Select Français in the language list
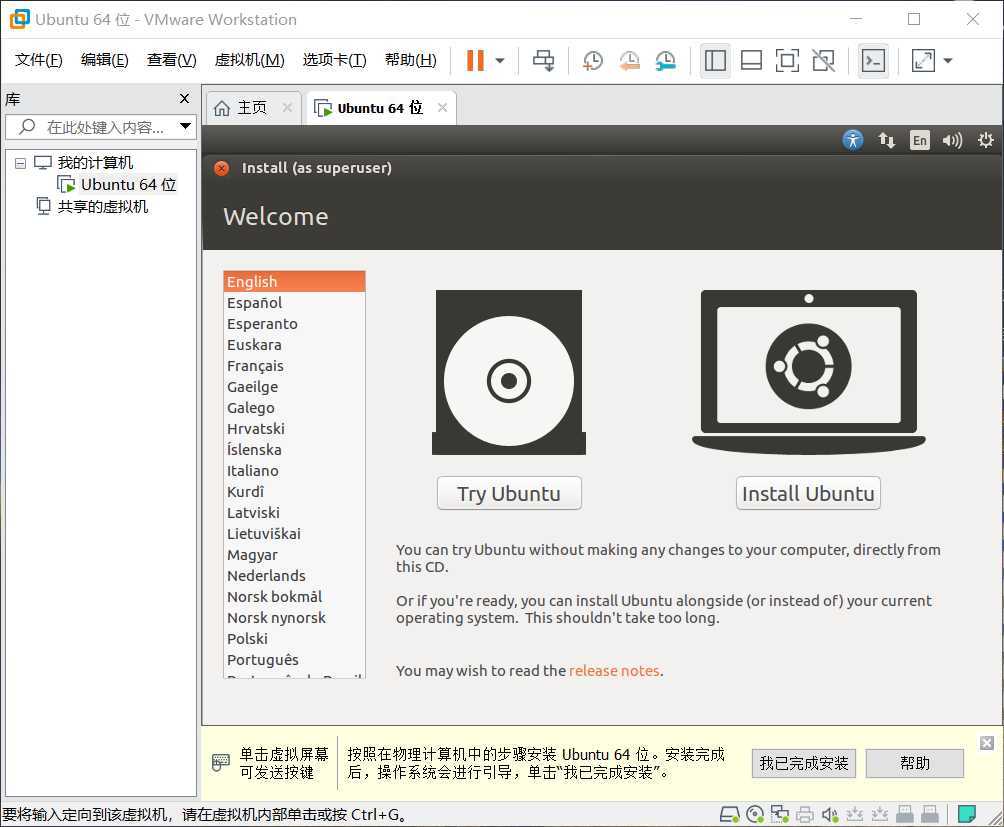 click(x=294, y=365)
